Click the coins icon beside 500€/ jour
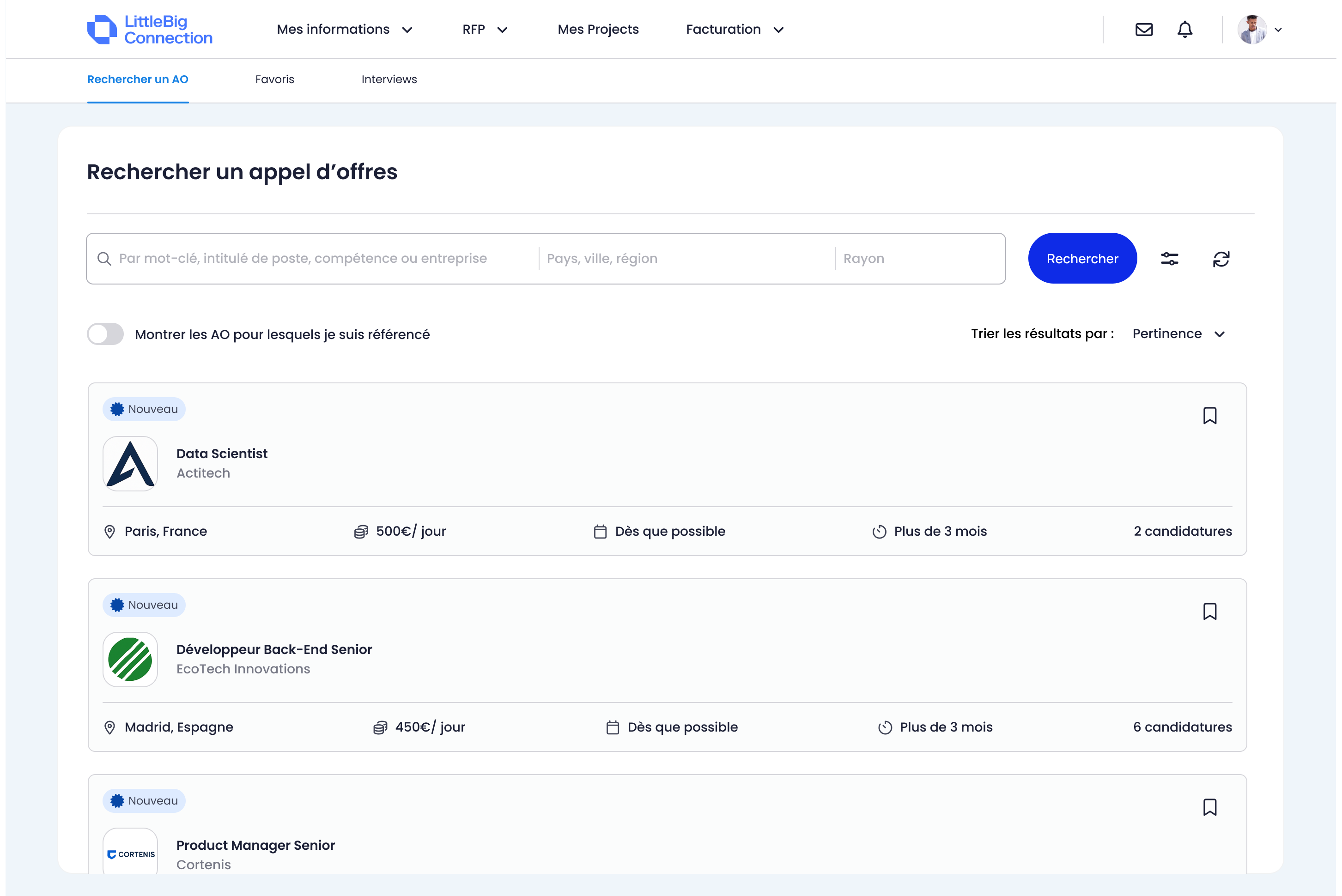The height and width of the screenshot is (896, 1342). point(361,532)
